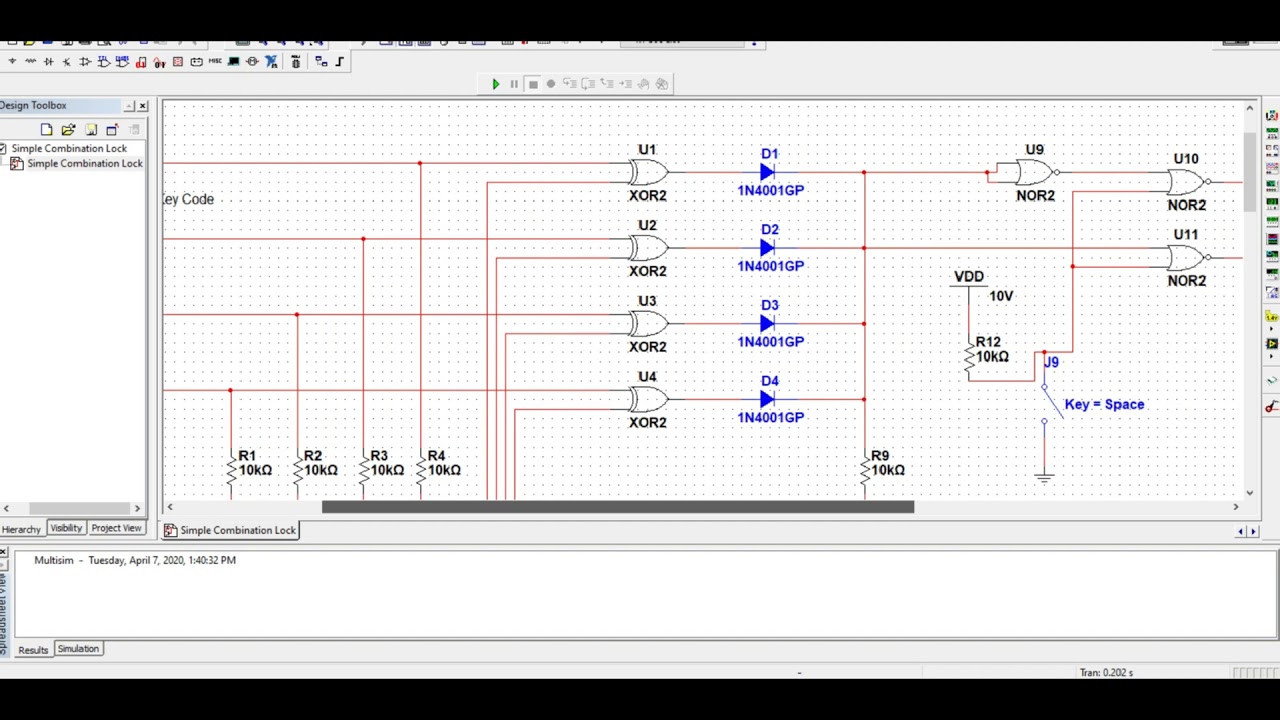The image size is (1280, 720).
Task: Select the D4 diode symbol
Action: pos(767,399)
